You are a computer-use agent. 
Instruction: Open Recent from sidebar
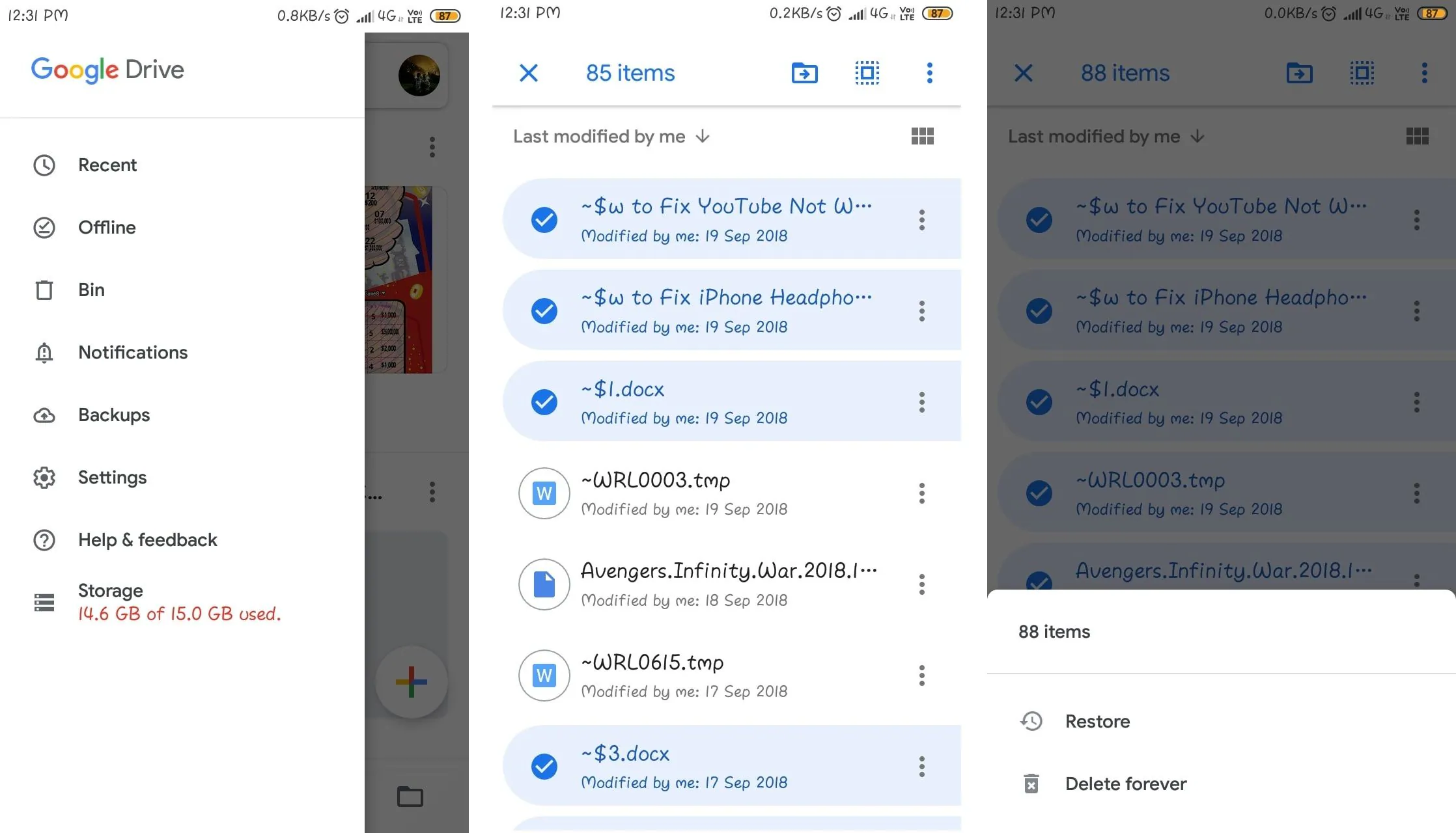click(x=107, y=165)
